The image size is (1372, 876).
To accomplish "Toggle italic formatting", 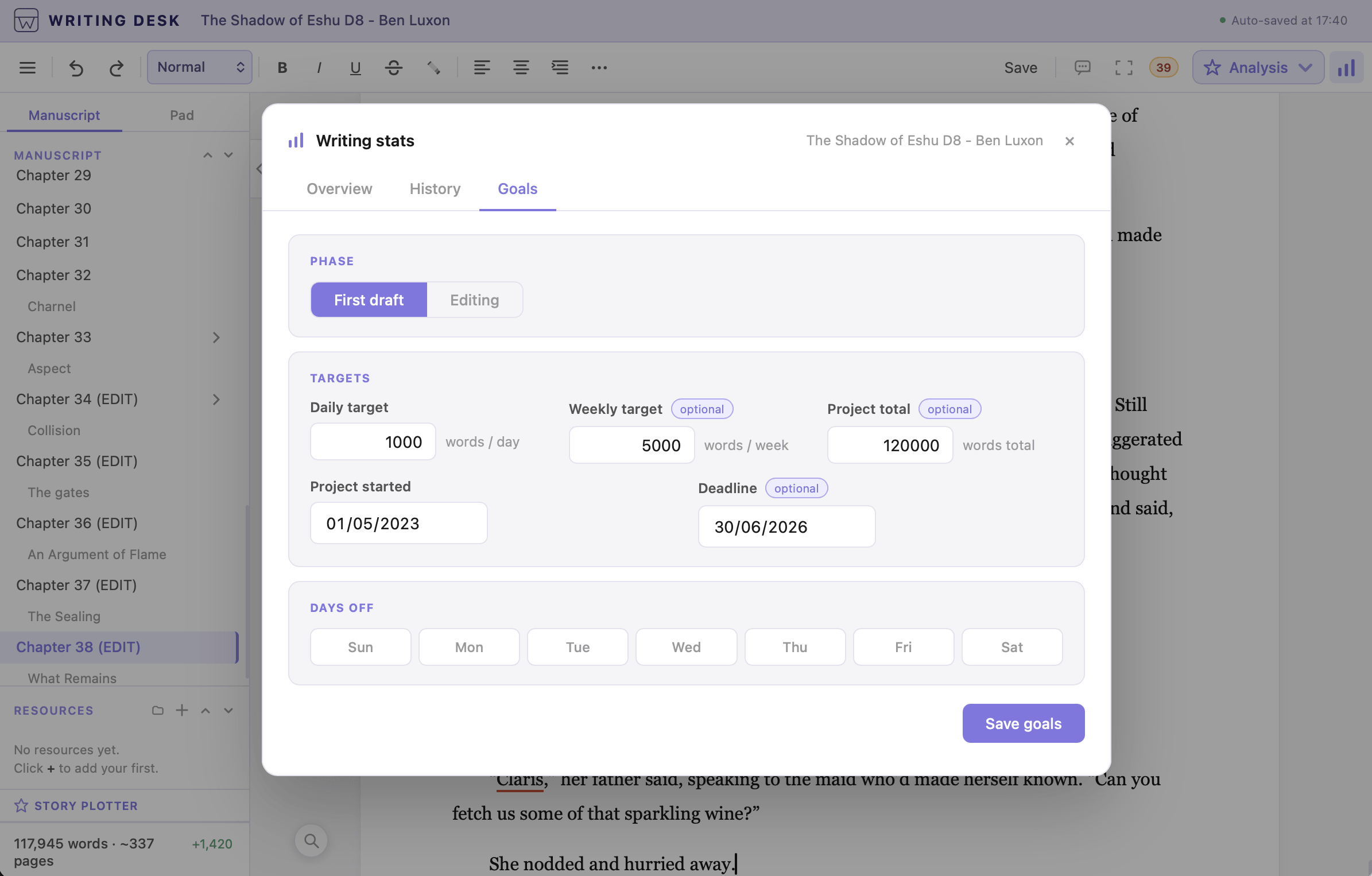I will pyautogui.click(x=319, y=68).
